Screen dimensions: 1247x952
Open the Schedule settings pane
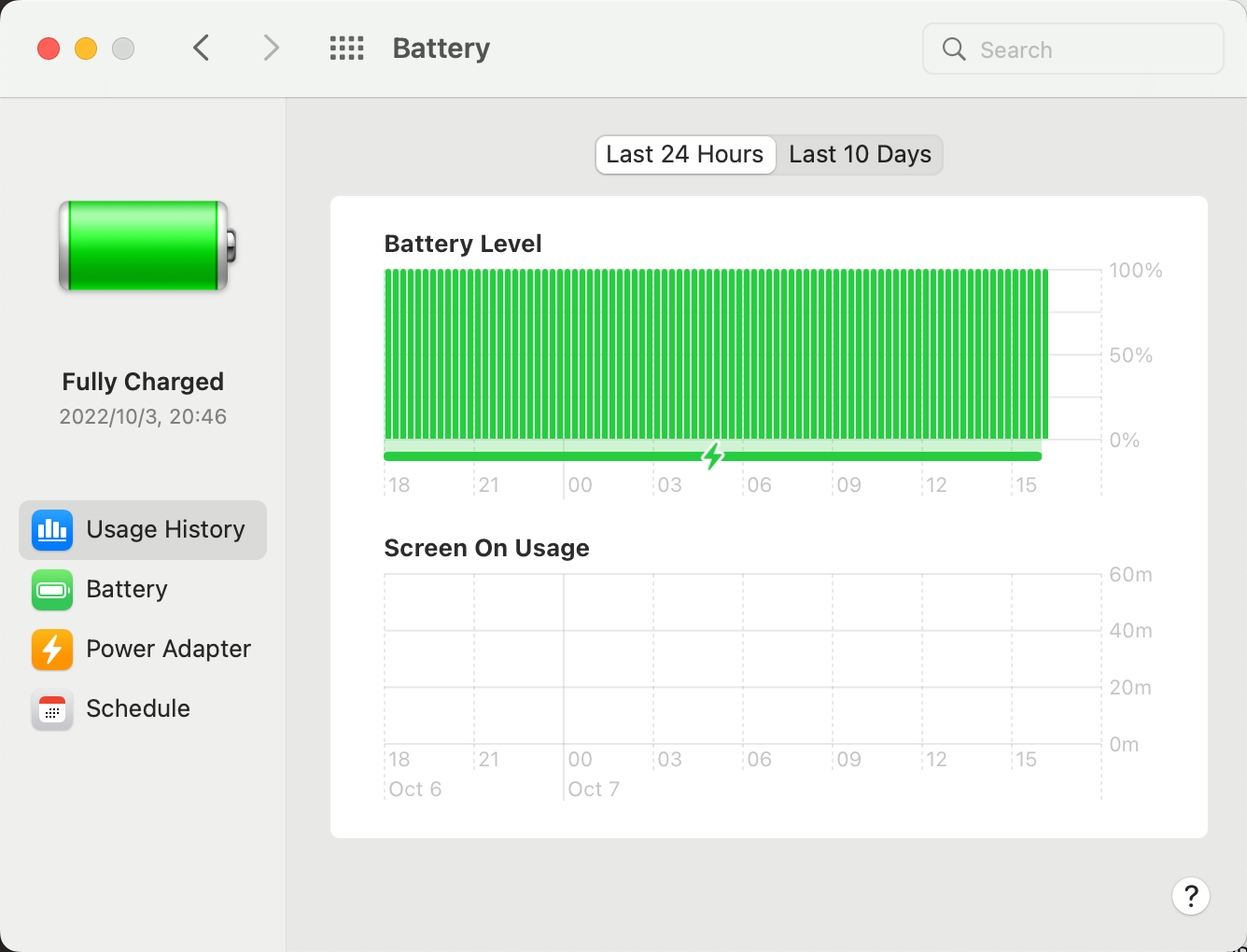(138, 709)
